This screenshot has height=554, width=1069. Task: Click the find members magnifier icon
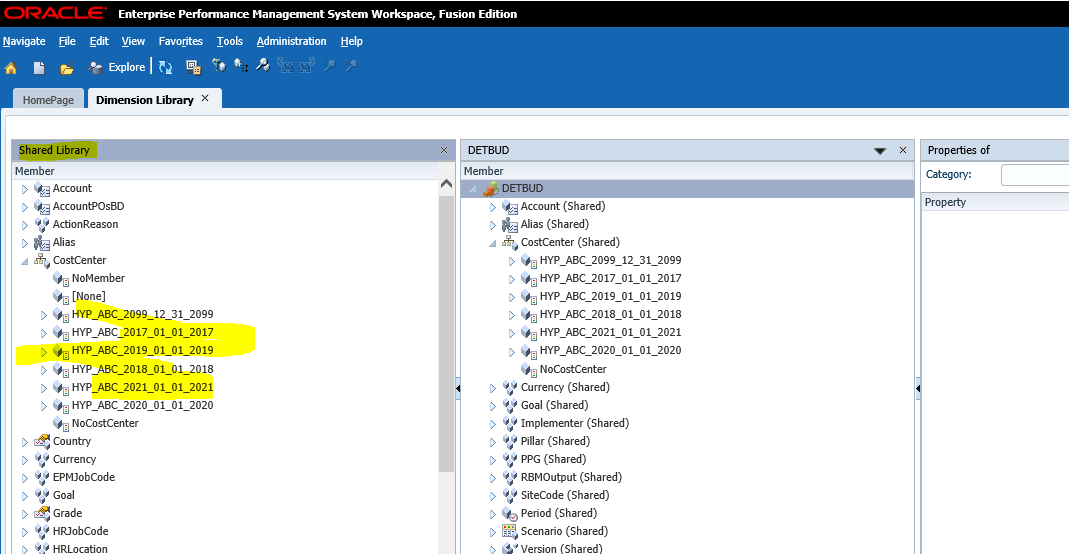point(262,65)
